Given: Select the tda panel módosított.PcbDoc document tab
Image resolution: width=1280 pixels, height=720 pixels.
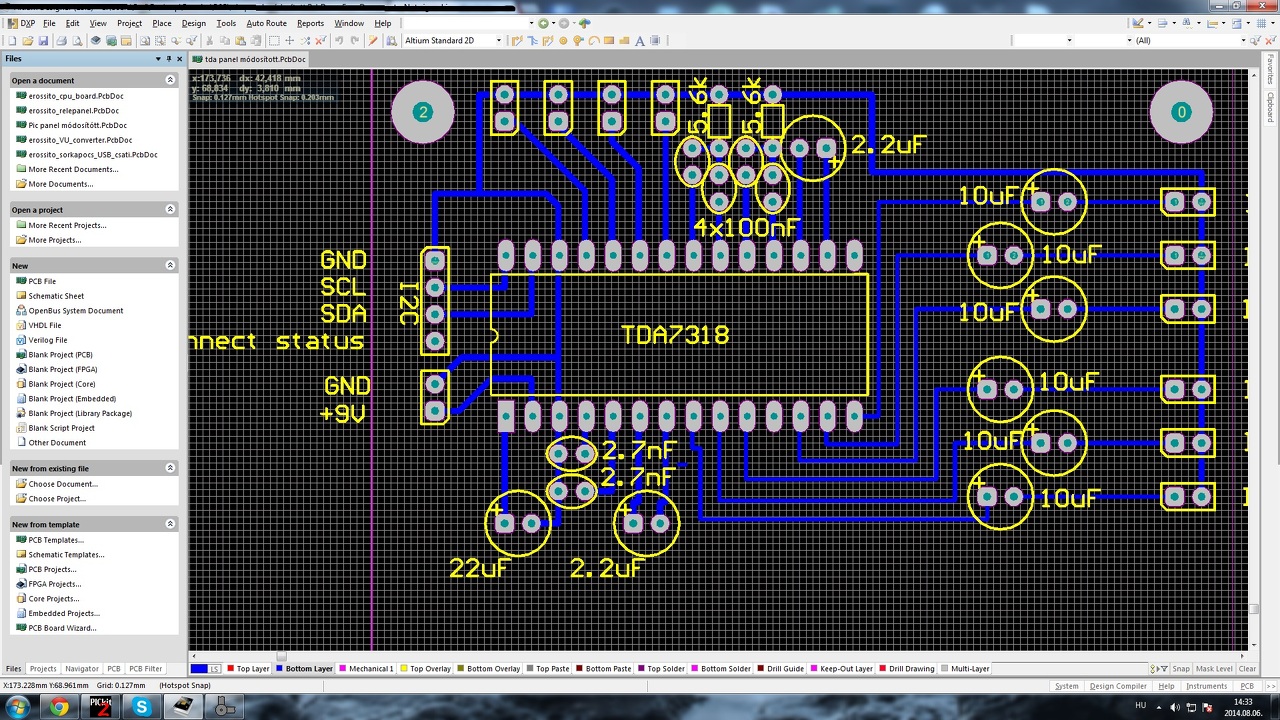Looking at the screenshot, I should tap(249, 59).
